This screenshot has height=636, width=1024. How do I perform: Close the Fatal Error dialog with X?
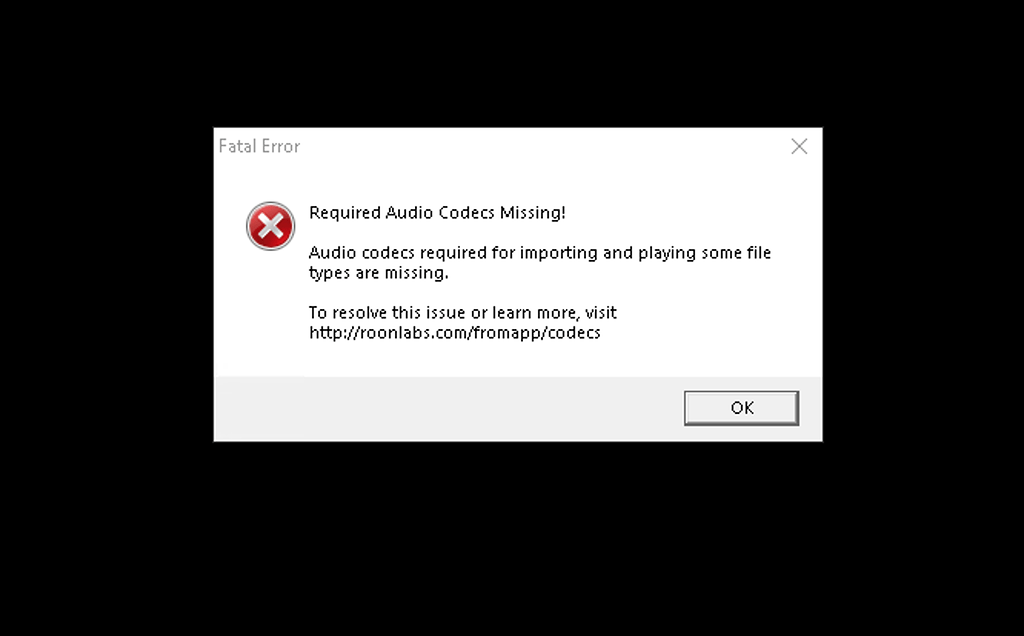(799, 146)
